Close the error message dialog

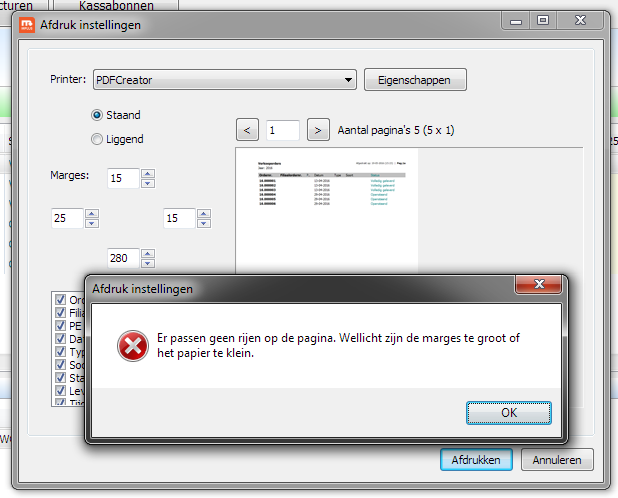pyautogui.click(x=538, y=284)
